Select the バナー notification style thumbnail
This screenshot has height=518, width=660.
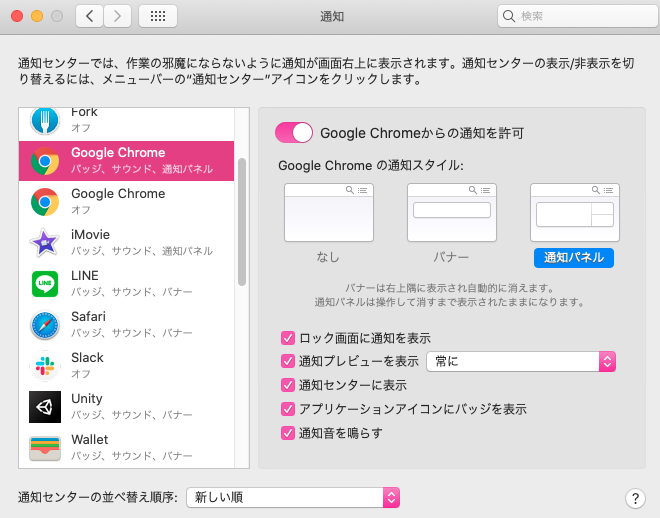[x=452, y=213]
